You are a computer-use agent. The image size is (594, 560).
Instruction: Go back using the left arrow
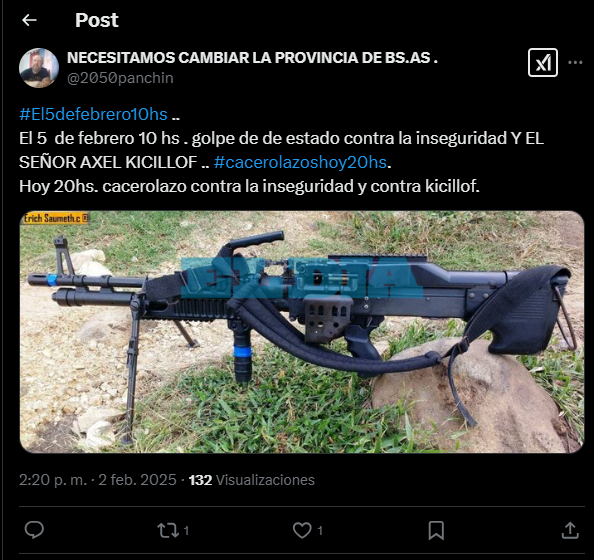[29, 20]
